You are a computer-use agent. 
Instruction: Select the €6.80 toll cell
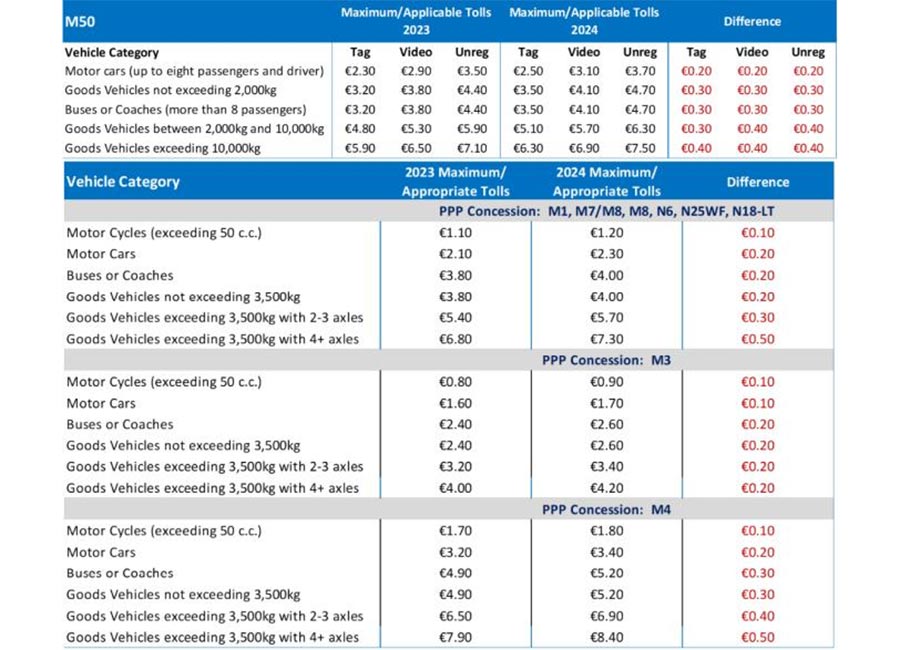pos(455,339)
